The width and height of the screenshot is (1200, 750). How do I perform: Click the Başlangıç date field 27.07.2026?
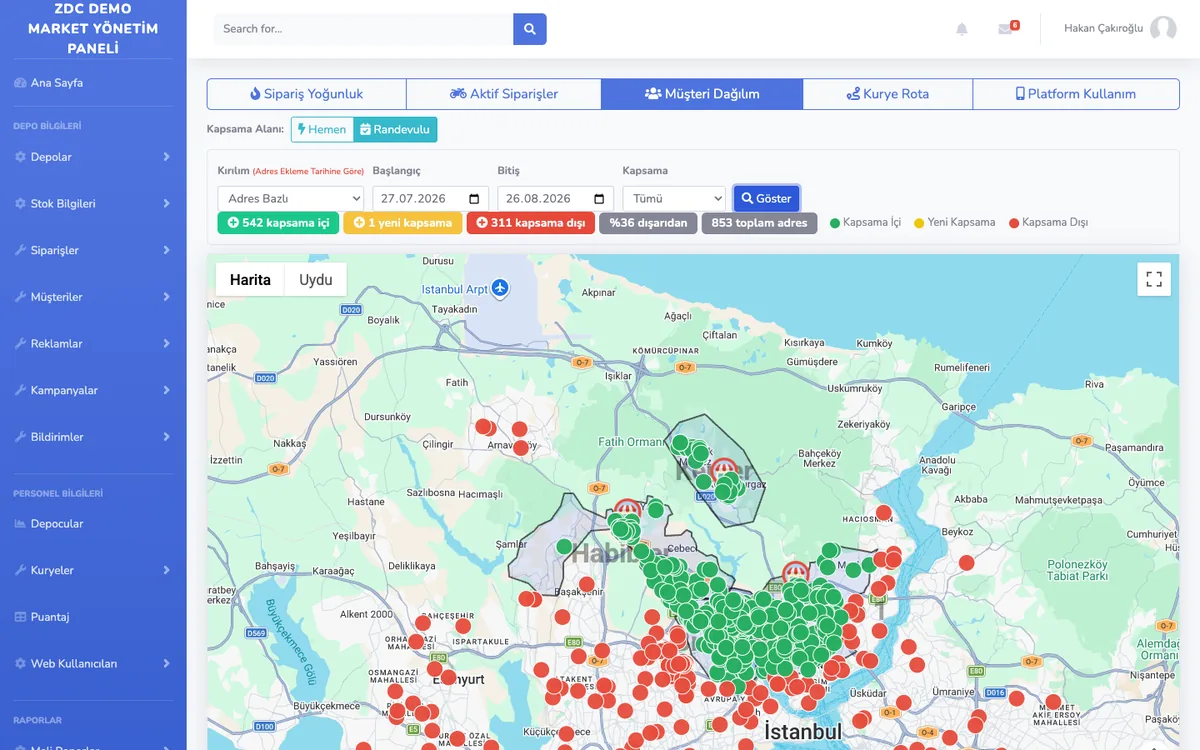(431, 198)
